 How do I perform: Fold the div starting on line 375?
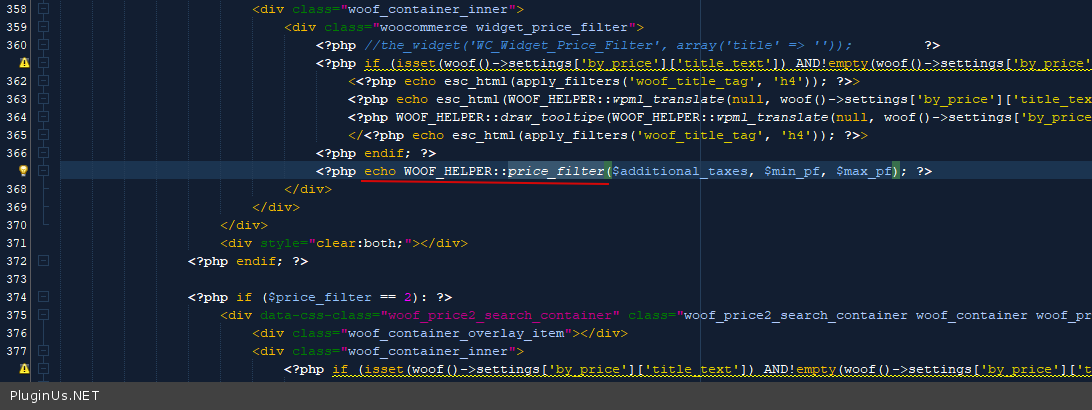(44, 315)
